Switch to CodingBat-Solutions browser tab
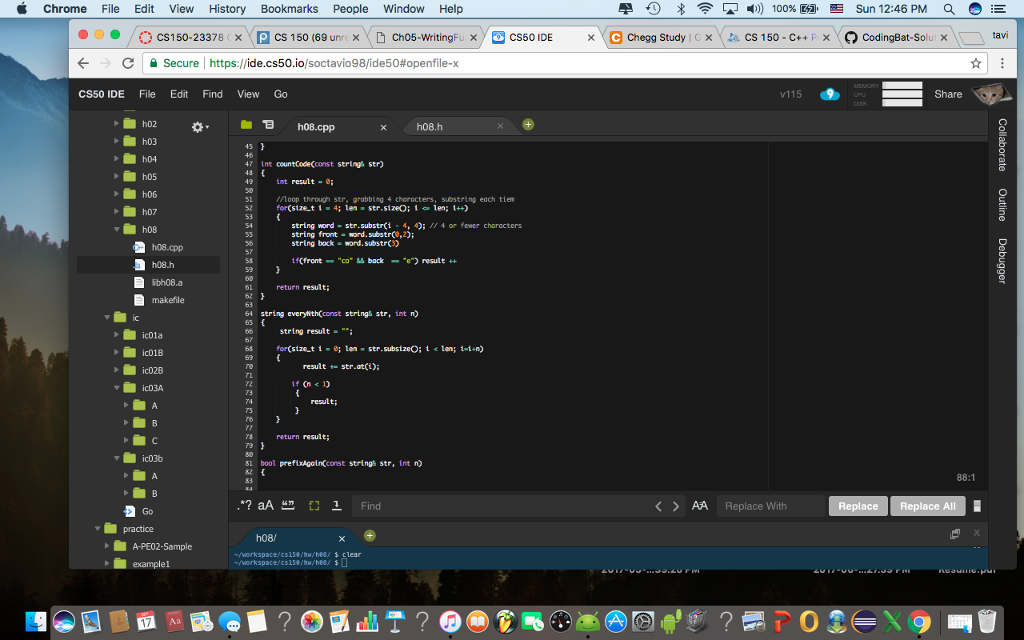Image resolution: width=1024 pixels, height=640 pixels. click(x=897, y=37)
